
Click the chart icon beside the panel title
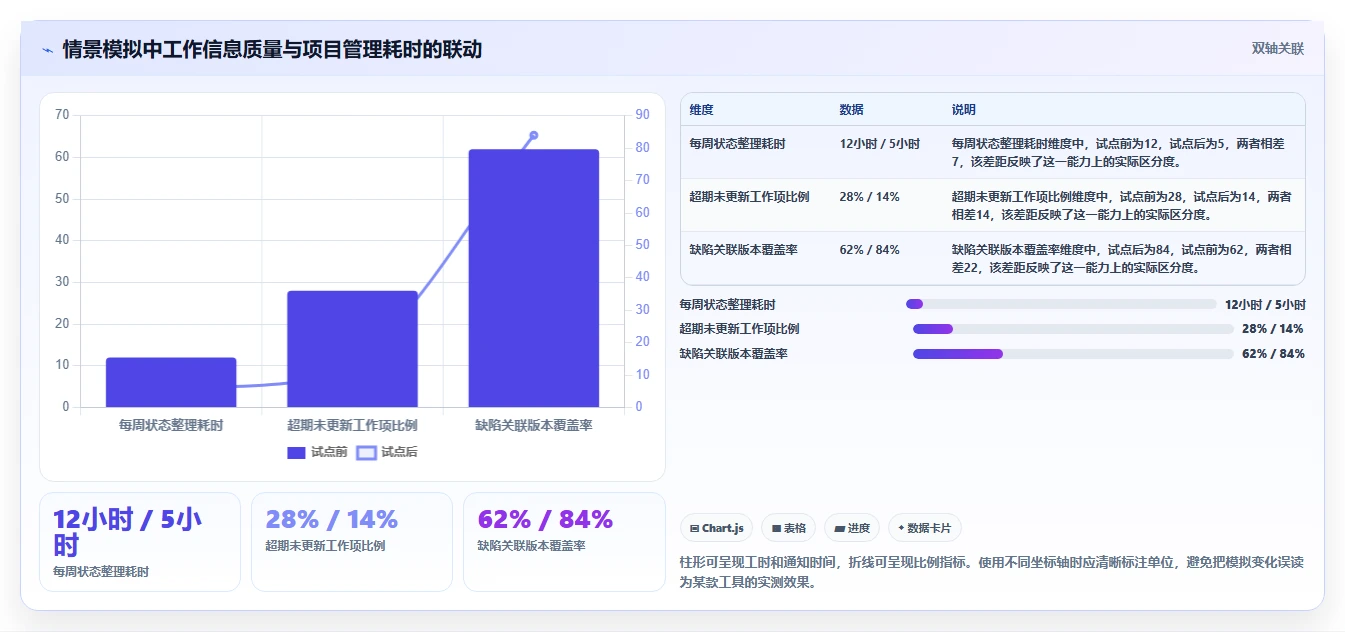tap(47, 50)
